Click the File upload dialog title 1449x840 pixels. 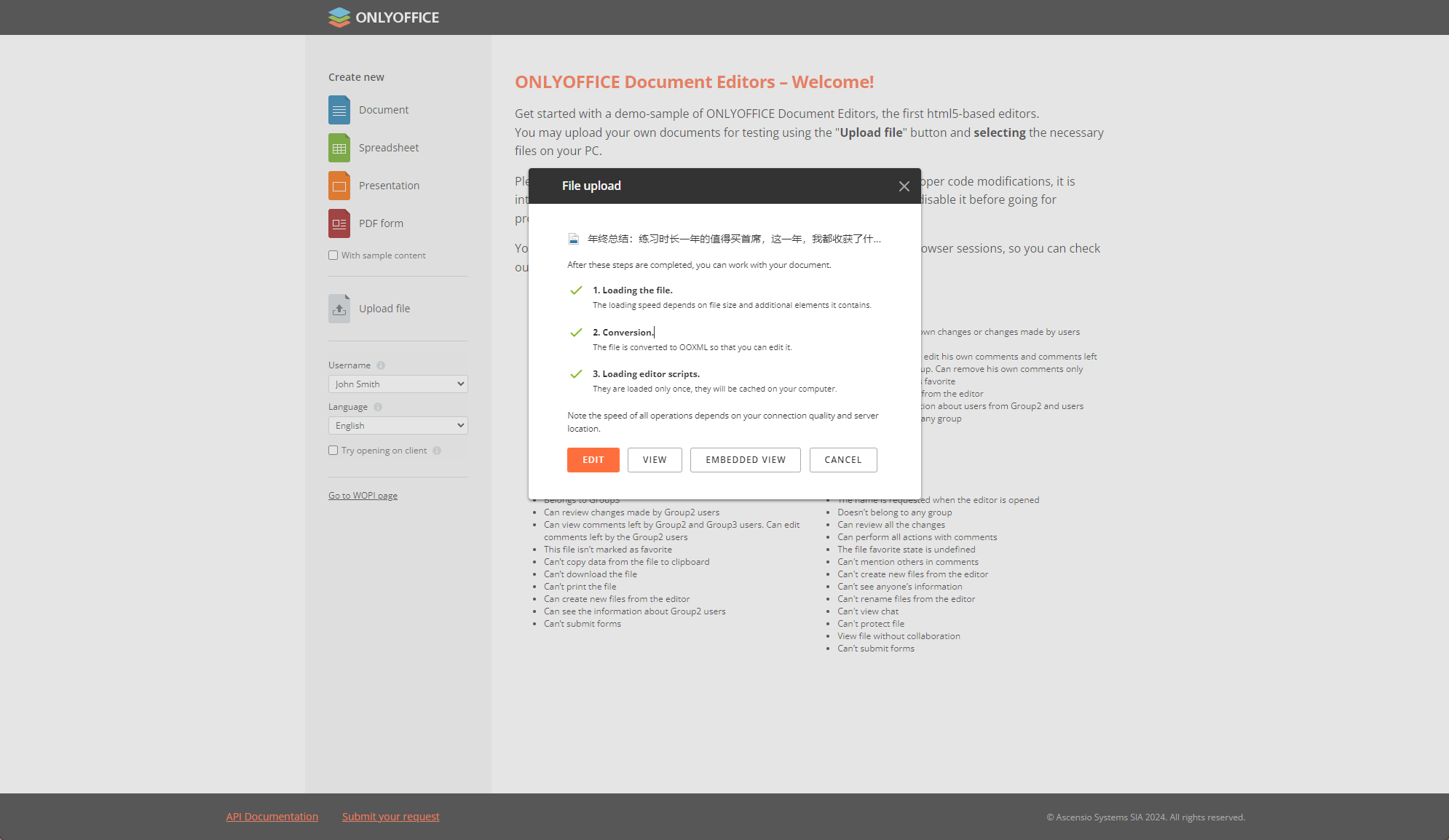click(591, 186)
